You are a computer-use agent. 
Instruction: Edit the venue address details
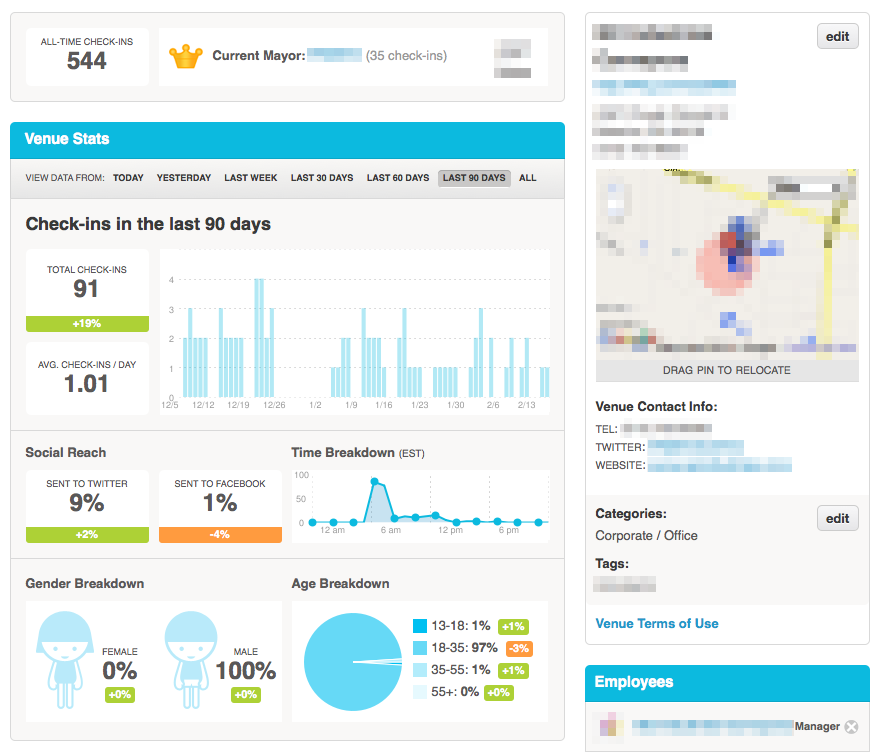pyautogui.click(x=837, y=37)
